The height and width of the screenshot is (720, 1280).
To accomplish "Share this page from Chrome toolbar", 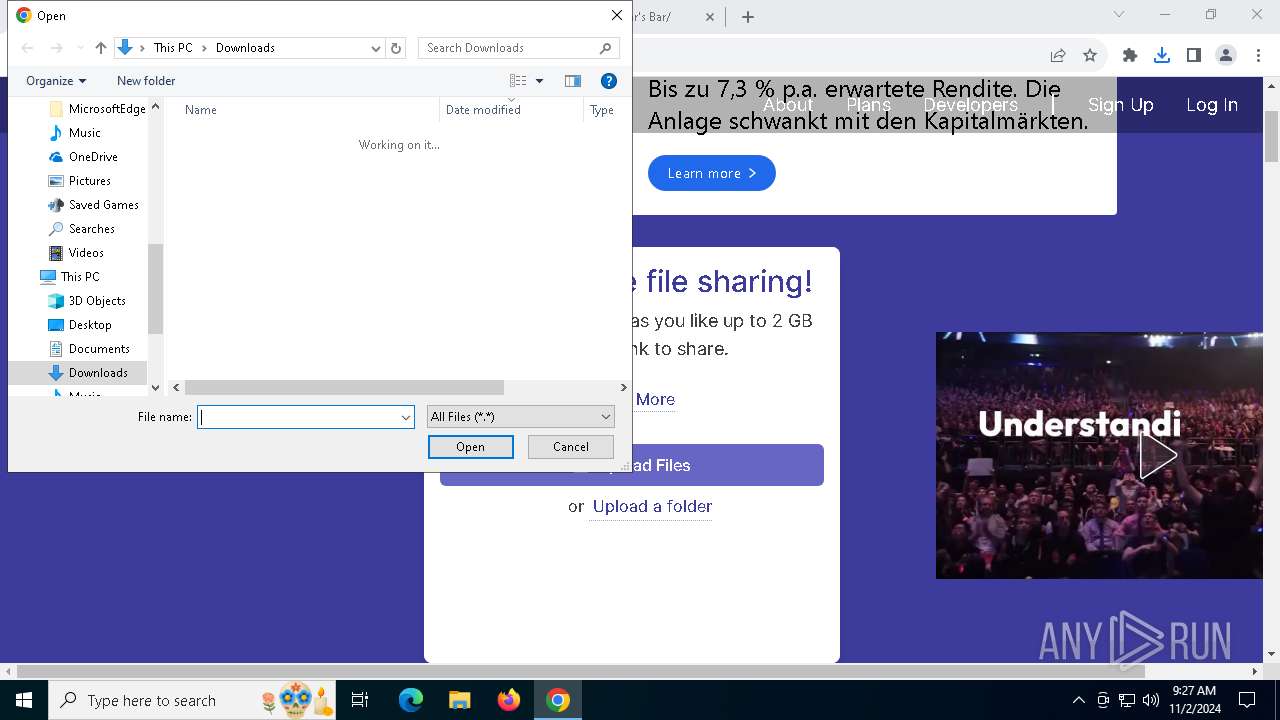I will point(1058,56).
